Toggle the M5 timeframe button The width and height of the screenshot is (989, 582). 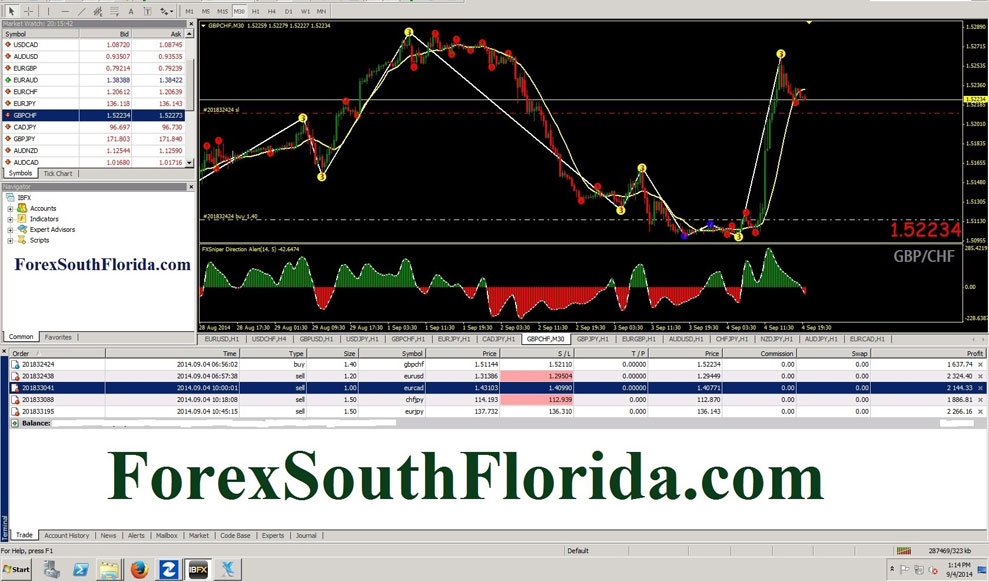[205, 11]
